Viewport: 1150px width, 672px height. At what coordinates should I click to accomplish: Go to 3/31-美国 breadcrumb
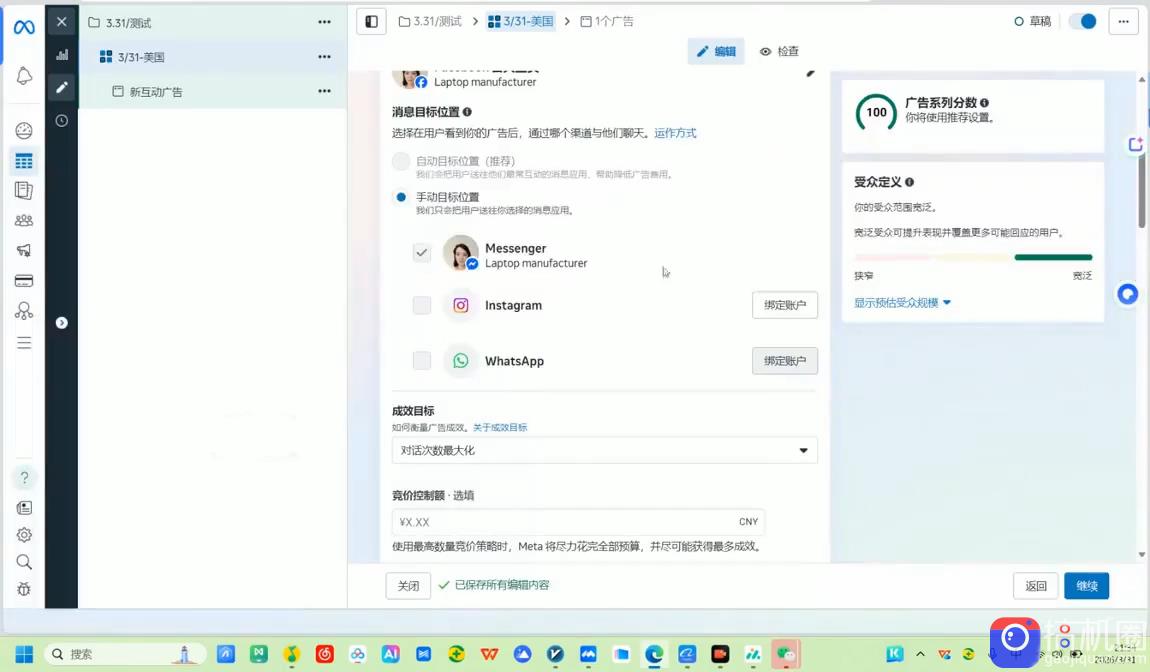click(x=521, y=21)
